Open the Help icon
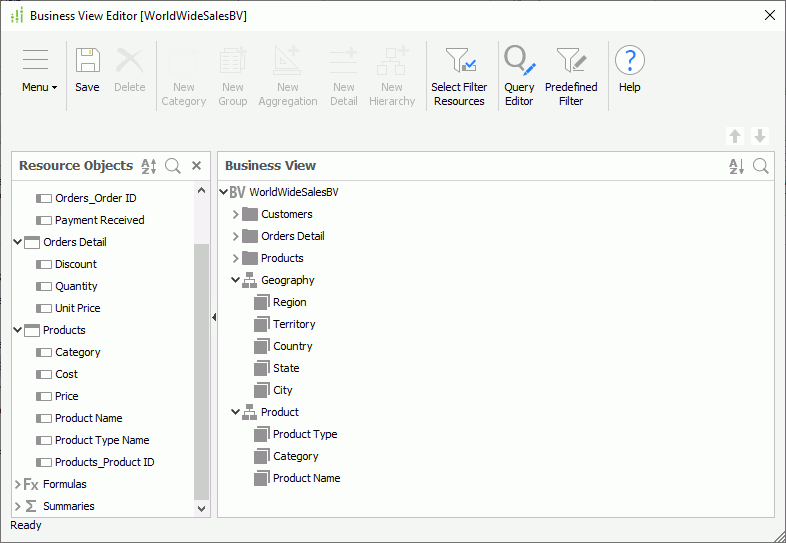The image size is (786, 543). click(629, 61)
